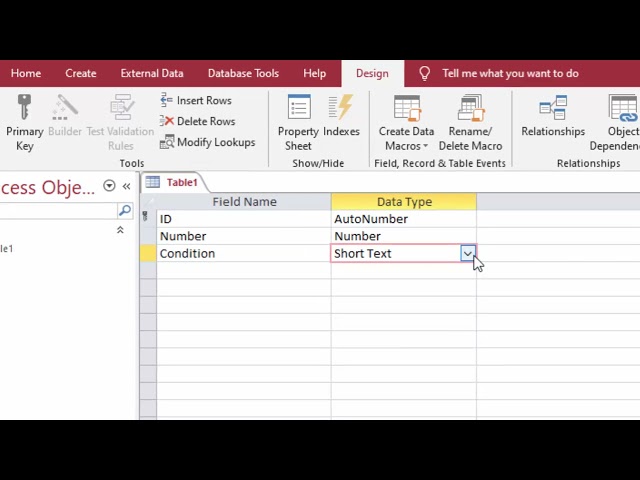Select the Number field name cell
Image resolution: width=640 pixels, height=480 pixels.
tap(244, 236)
